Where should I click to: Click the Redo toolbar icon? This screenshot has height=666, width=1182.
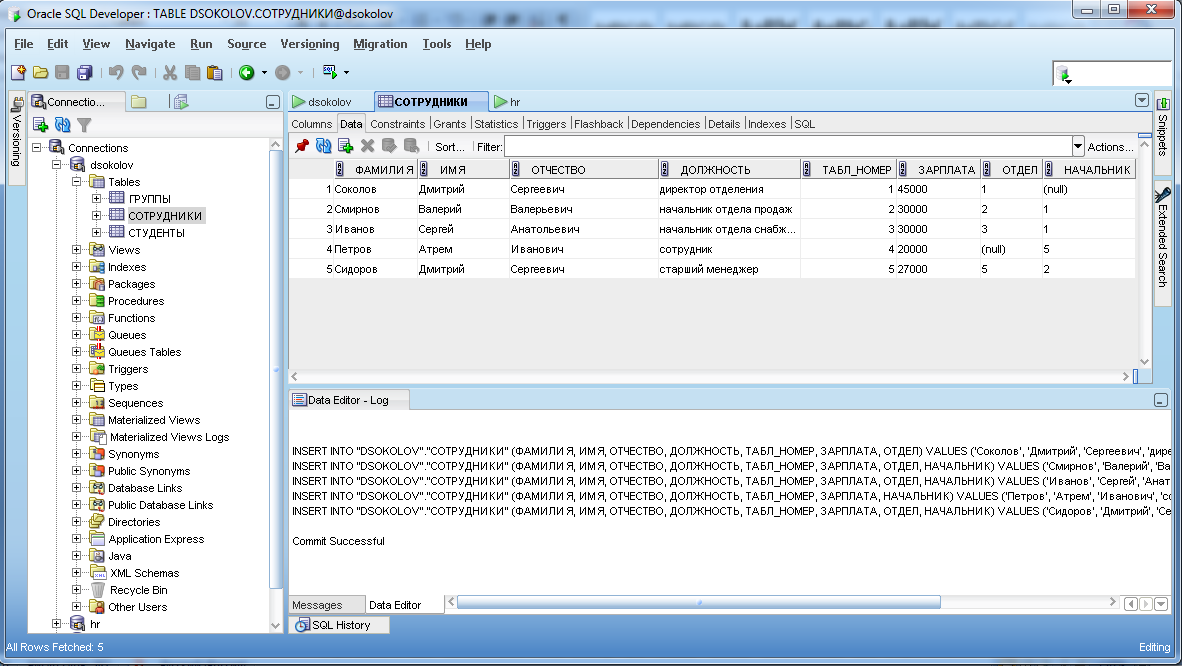tap(139, 72)
